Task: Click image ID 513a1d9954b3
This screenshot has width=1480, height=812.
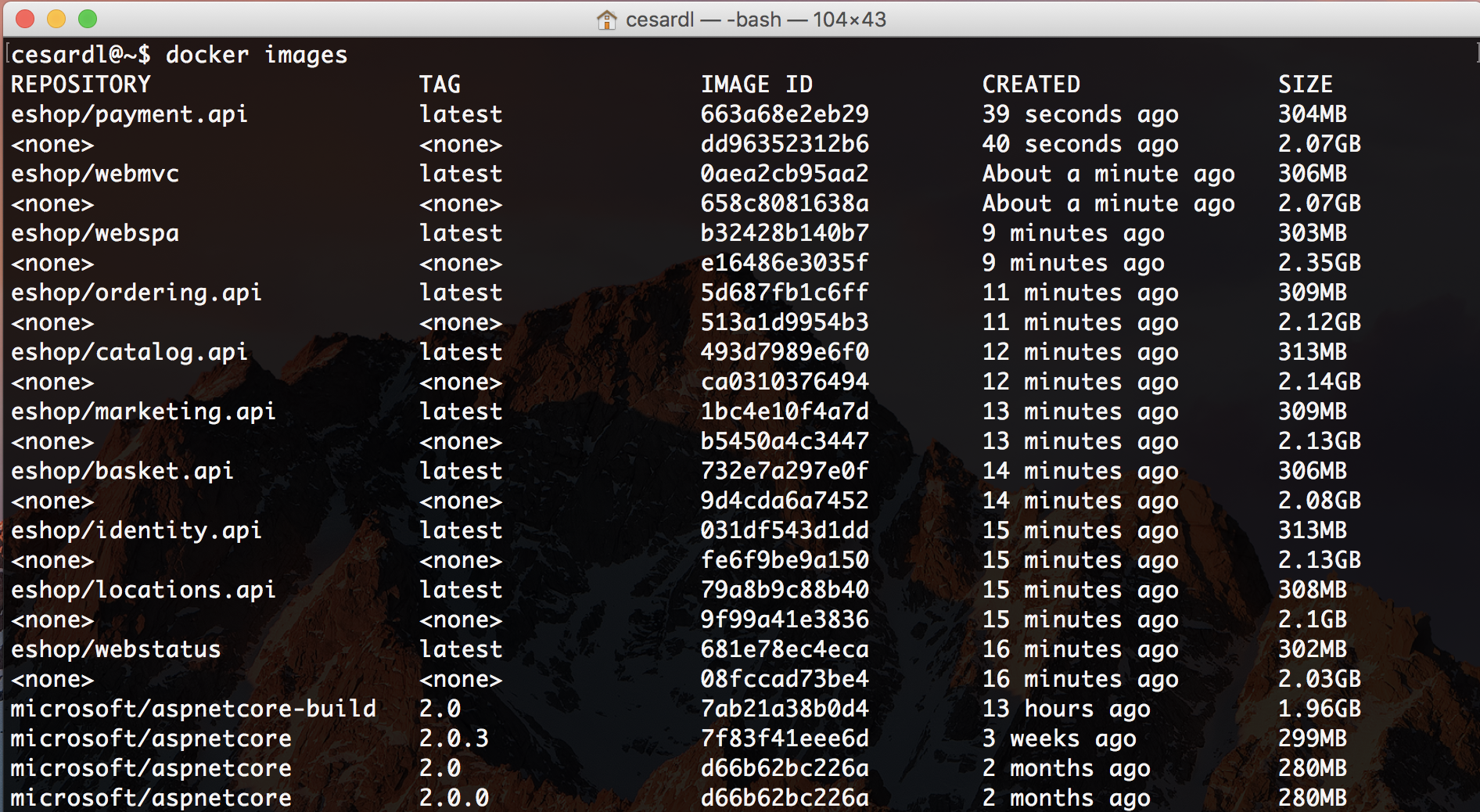Action: pos(785,322)
